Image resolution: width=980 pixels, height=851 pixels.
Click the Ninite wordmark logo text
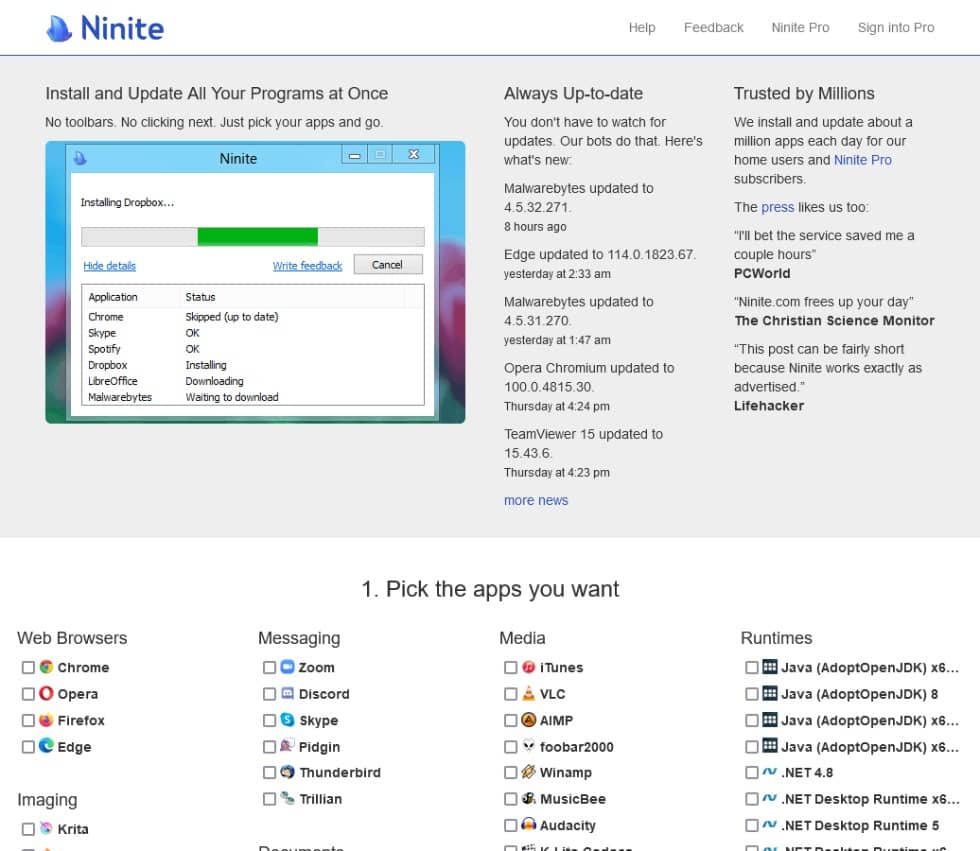[122, 29]
